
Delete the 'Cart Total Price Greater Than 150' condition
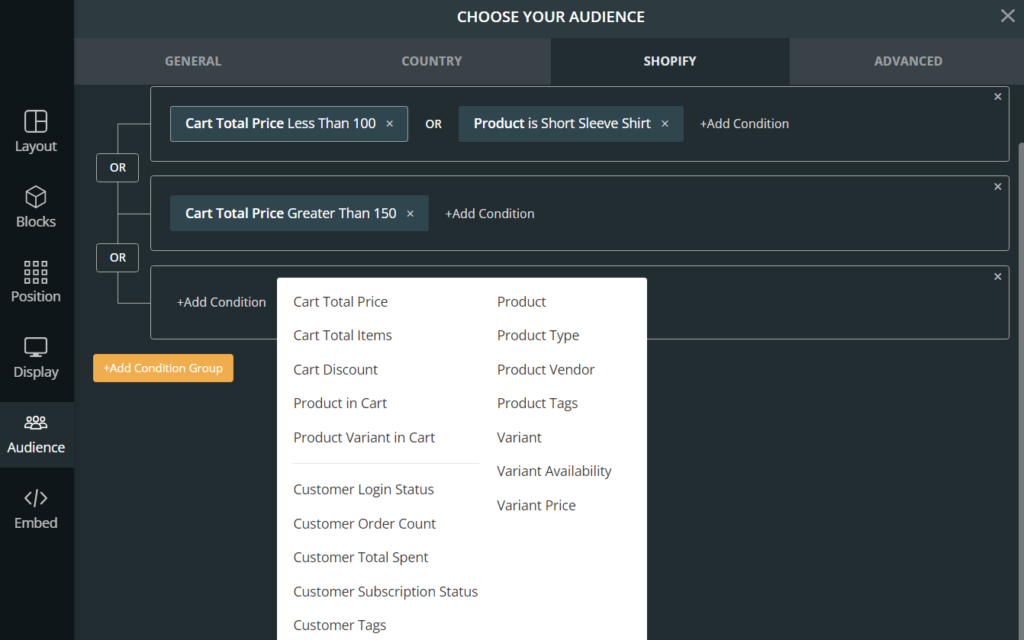(x=410, y=213)
